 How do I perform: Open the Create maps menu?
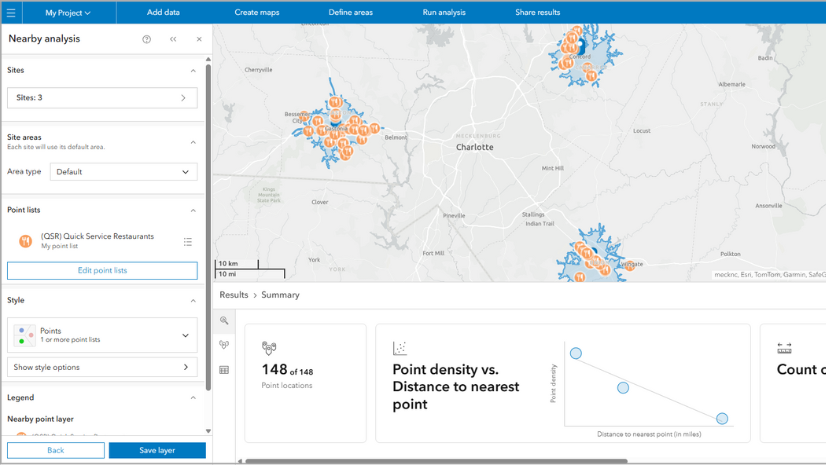coord(257,12)
